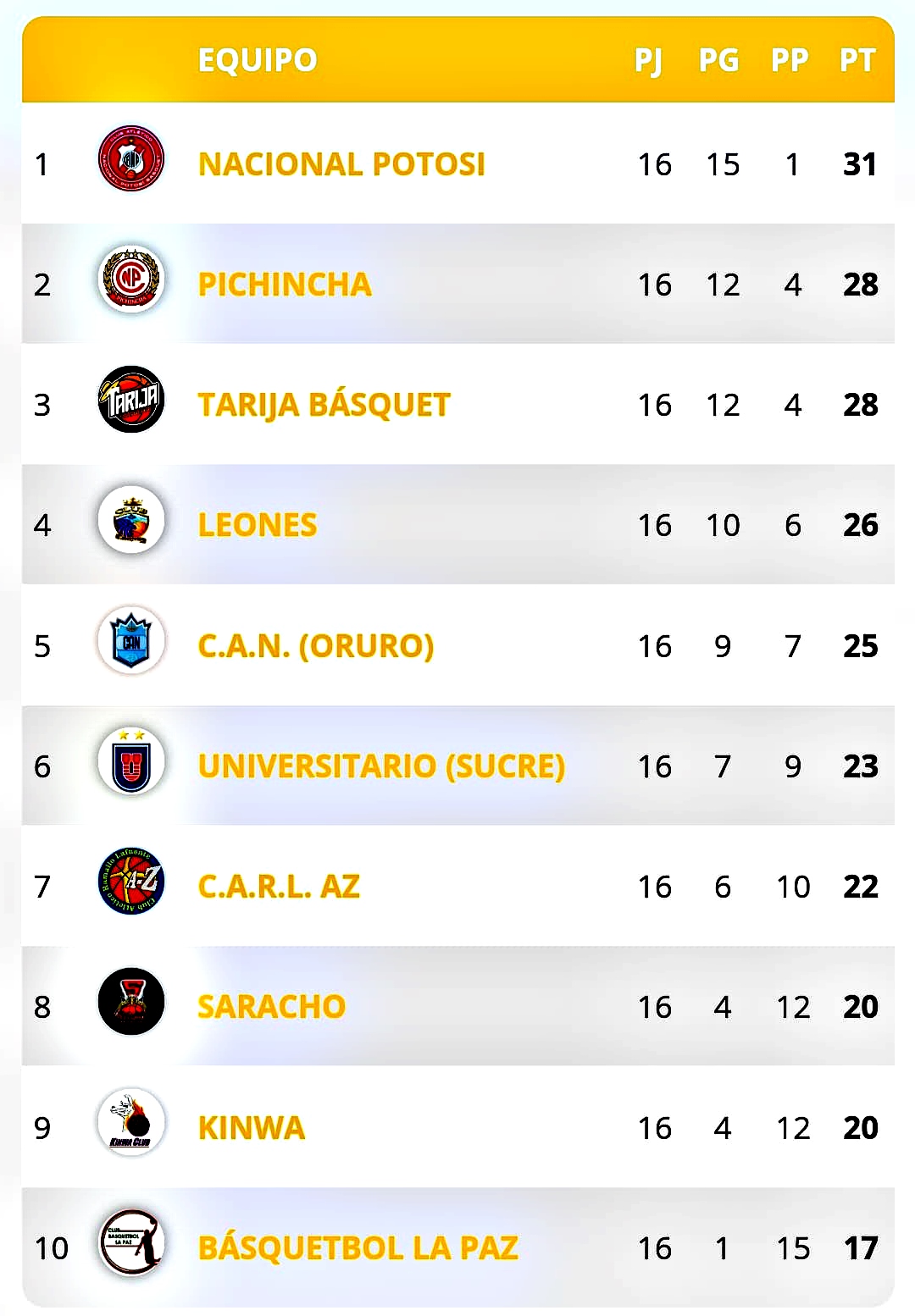The height and width of the screenshot is (1316, 915).
Task: Click the TARIJA BÁSQUET team name
Action: coord(324,405)
